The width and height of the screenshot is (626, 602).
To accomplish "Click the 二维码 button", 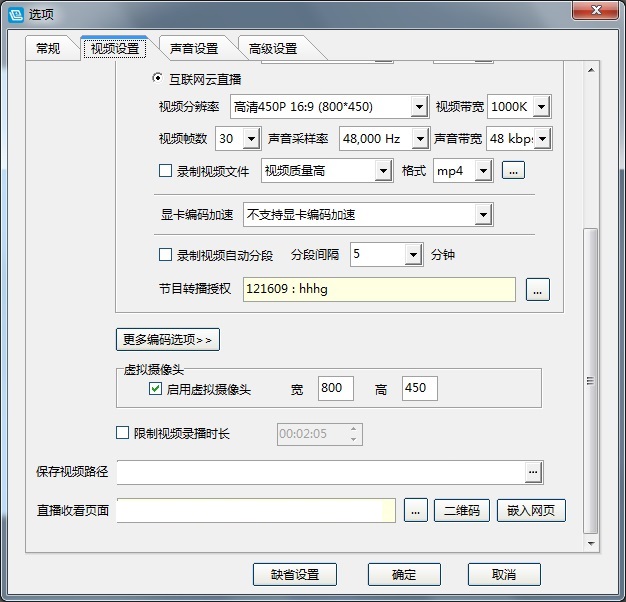I will click(x=462, y=511).
